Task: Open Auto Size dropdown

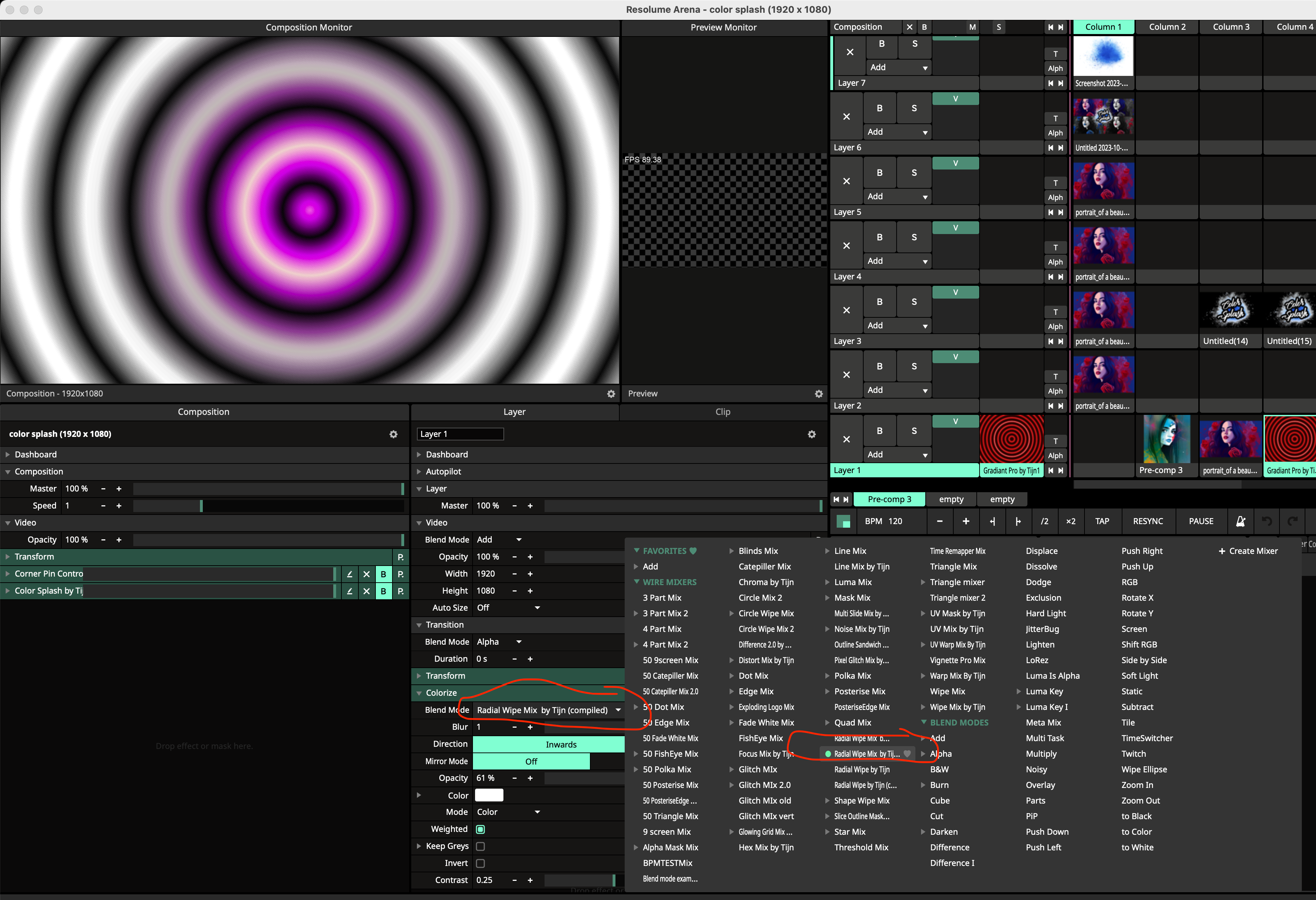Action: [508, 608]
